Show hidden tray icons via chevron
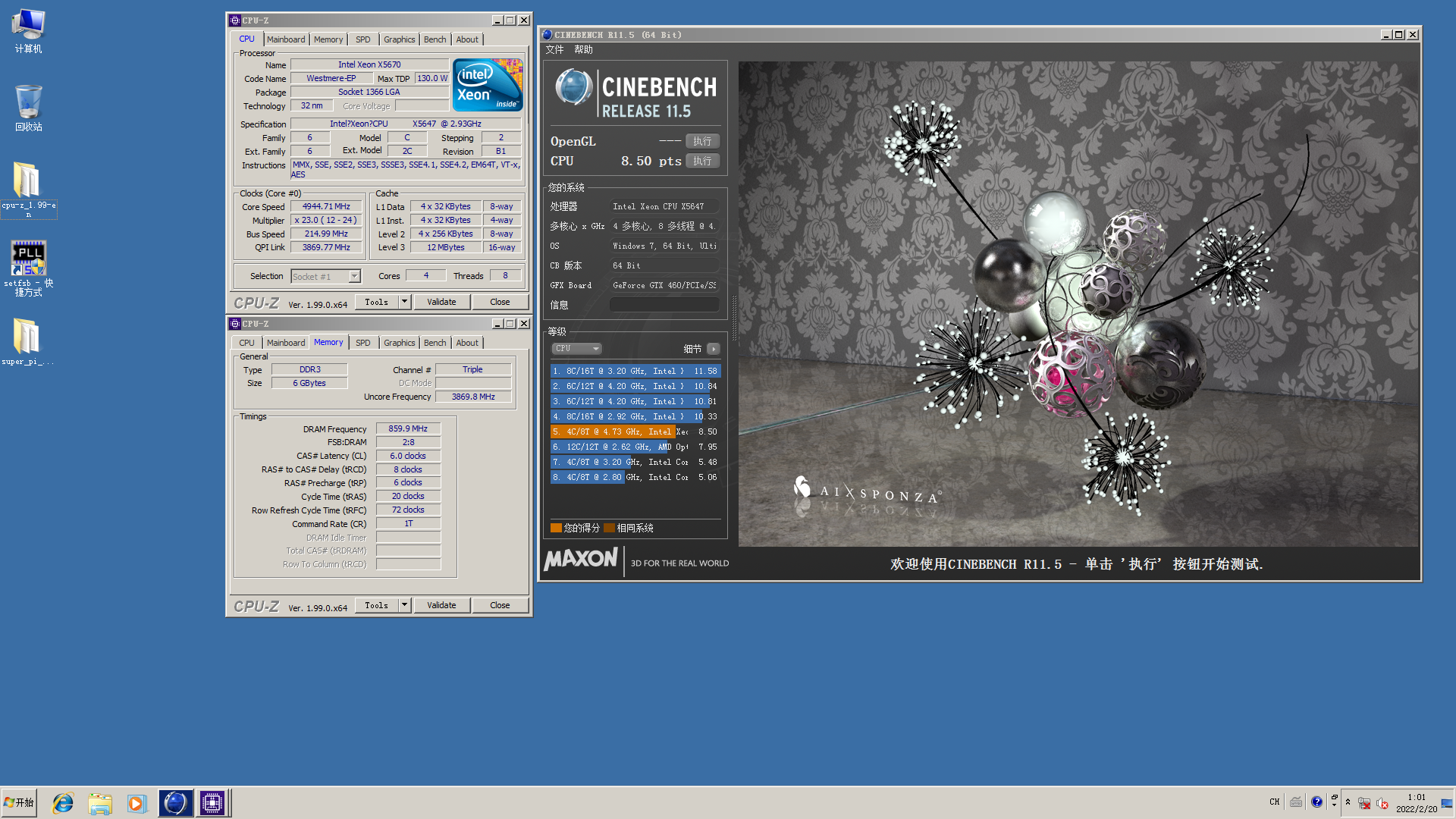Image resolution: width=1456 pixels, height=819 pixels. (x=1348, y=802)
